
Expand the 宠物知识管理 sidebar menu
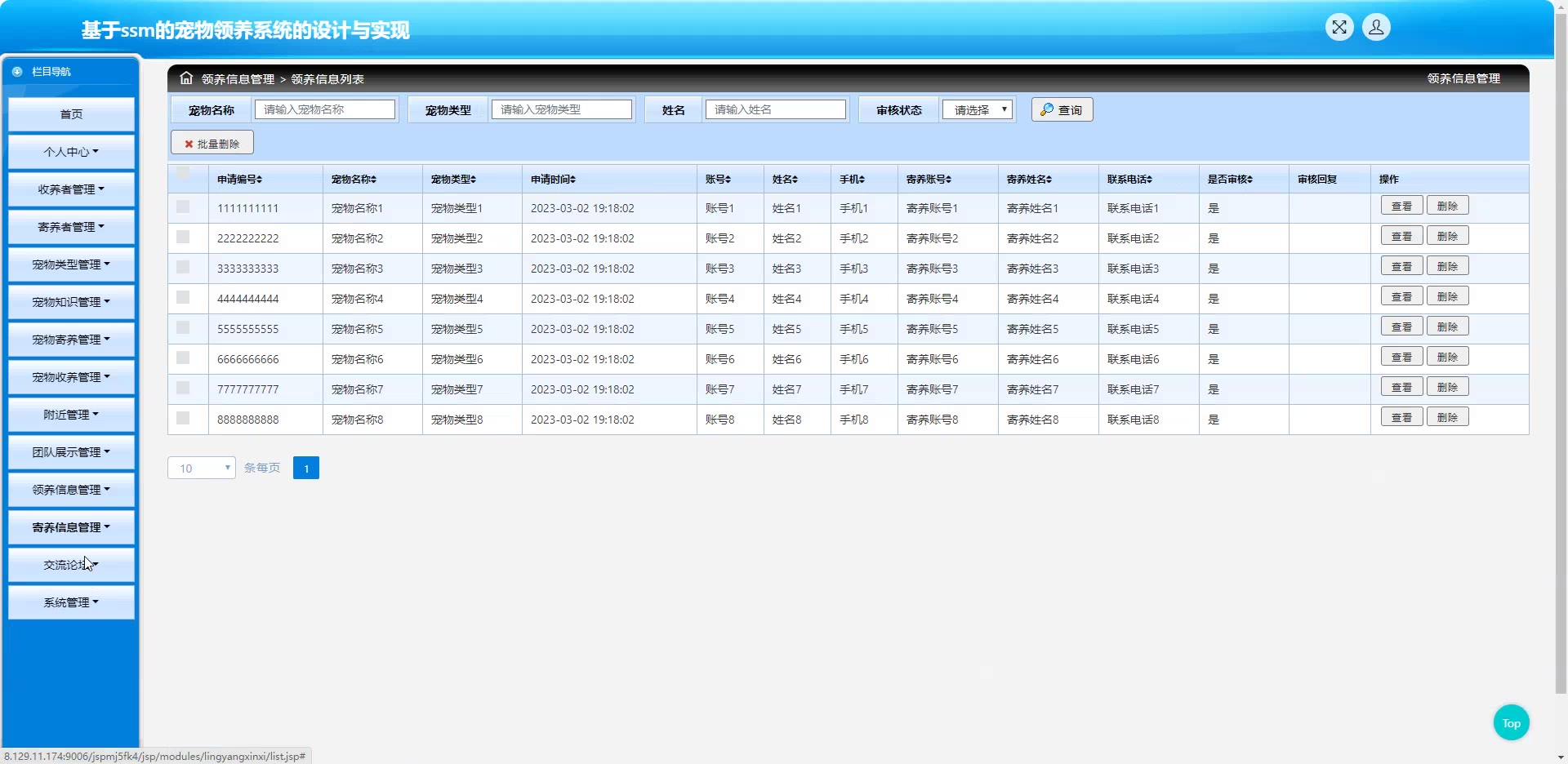[71, 302]
